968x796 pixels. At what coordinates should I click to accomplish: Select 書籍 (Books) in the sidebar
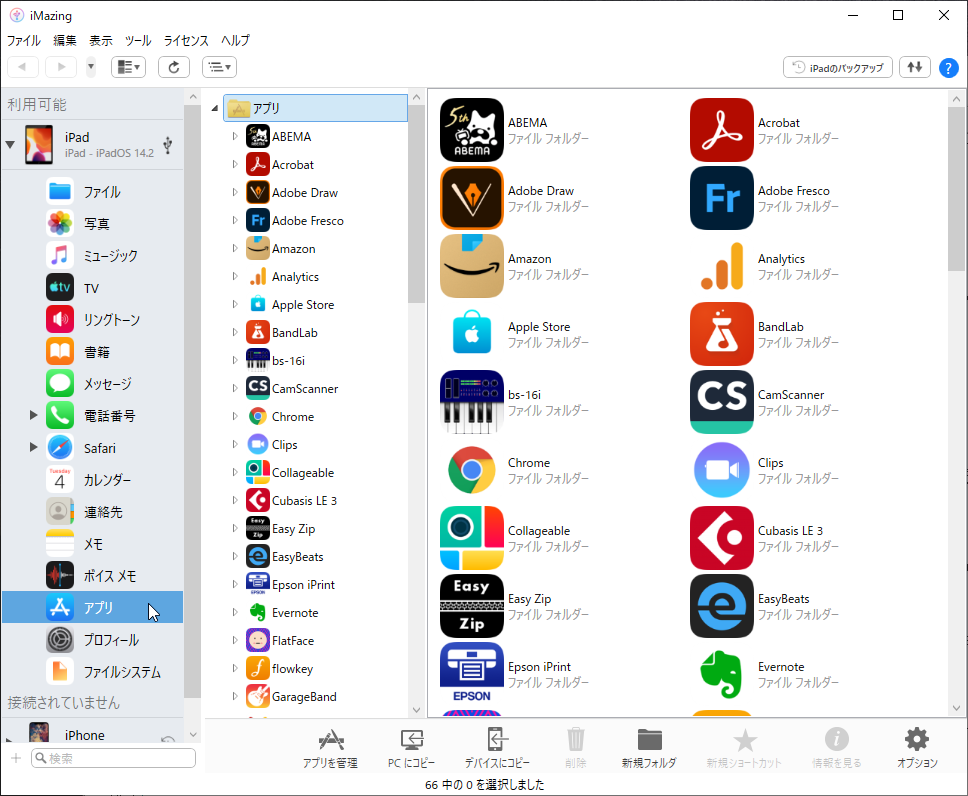[93, 352]
